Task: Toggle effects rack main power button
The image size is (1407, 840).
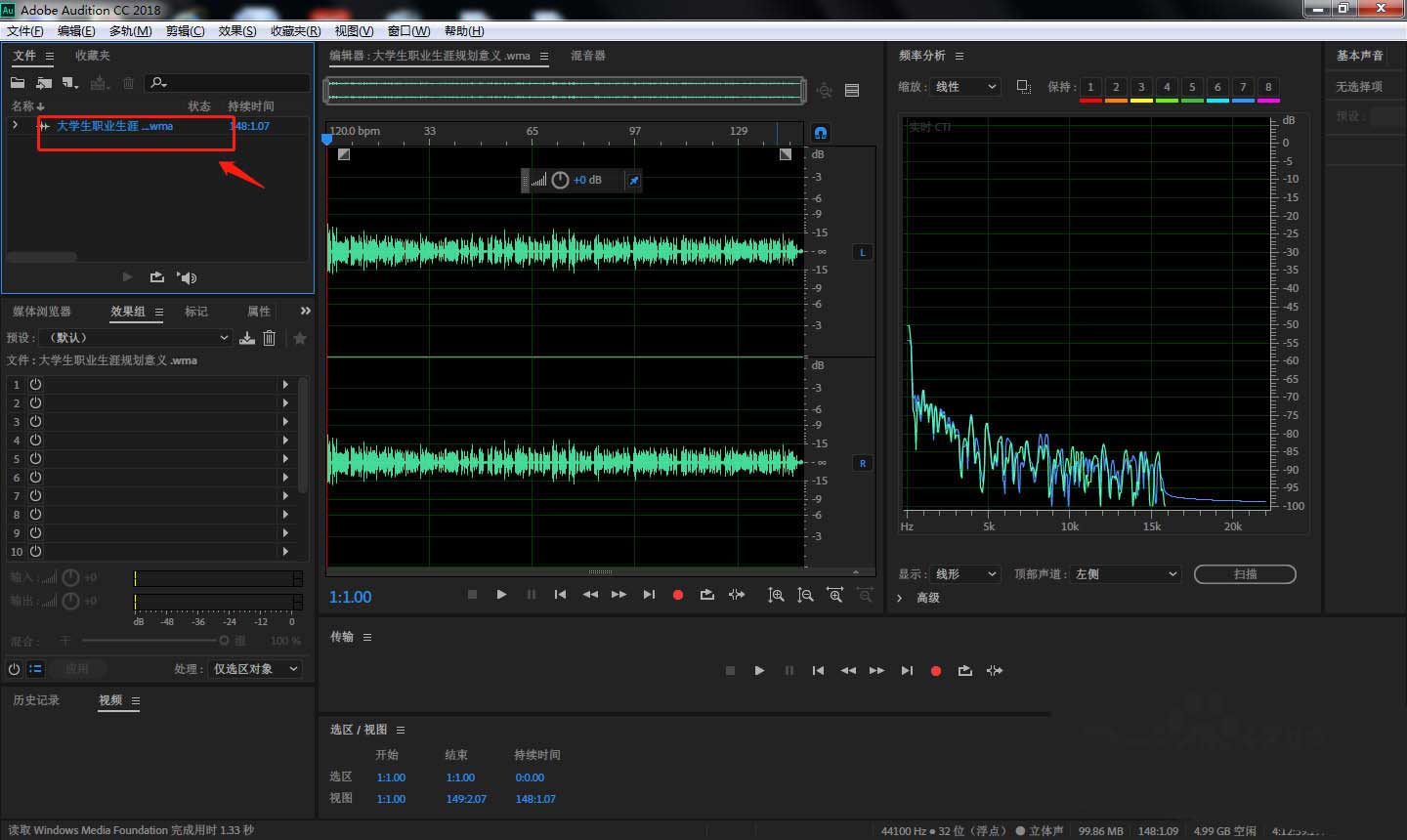Action: pyautogui.click(x=14, y=669)
